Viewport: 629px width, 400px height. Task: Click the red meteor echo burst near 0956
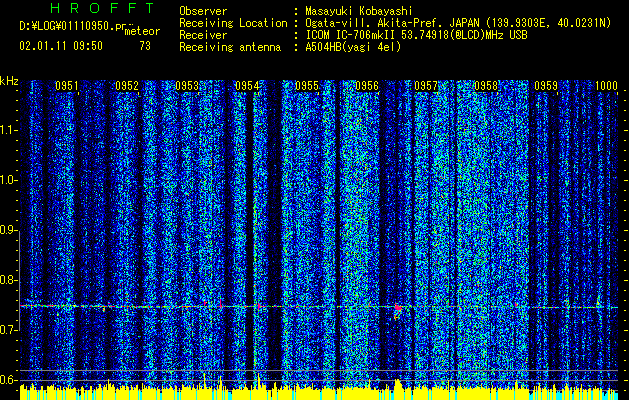[398, 308]
